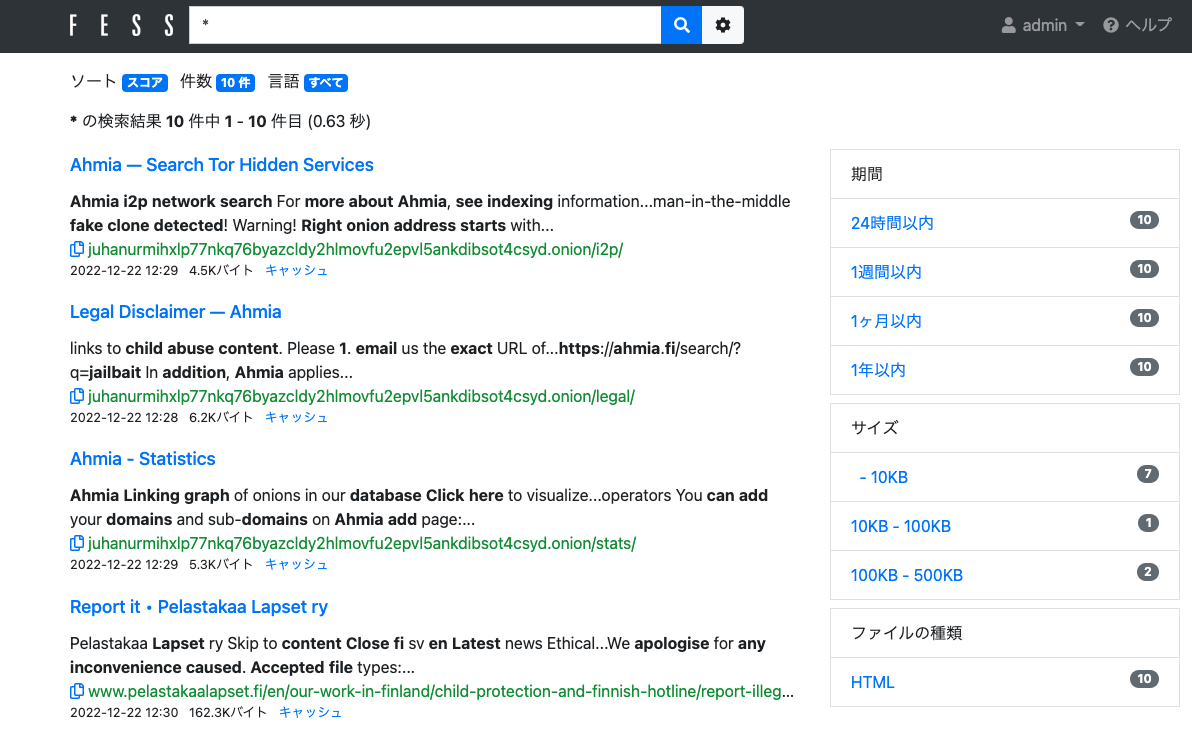Image resolution: width=1192 pixels, height=739 pixels.
Task: Click the magnifier search button
Action: click(681, 25)
